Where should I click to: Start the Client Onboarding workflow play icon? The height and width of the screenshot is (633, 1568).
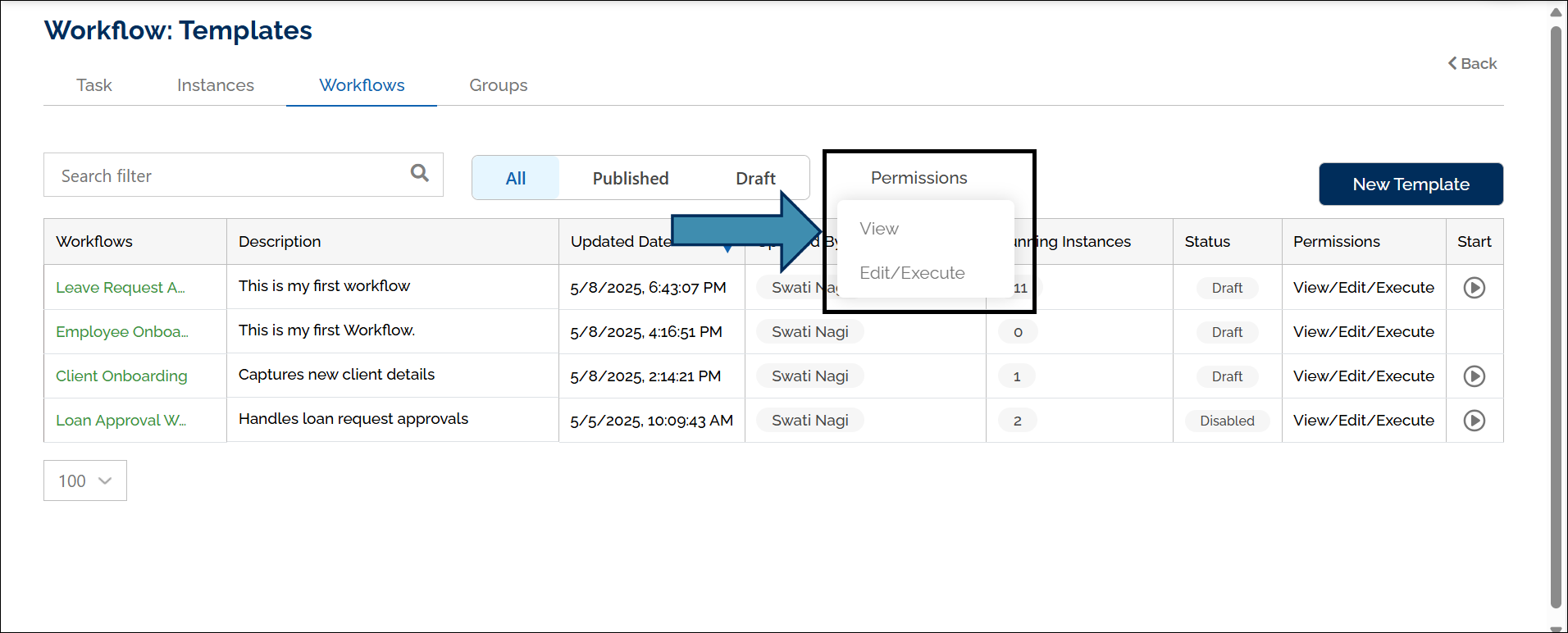(1474, 376)
